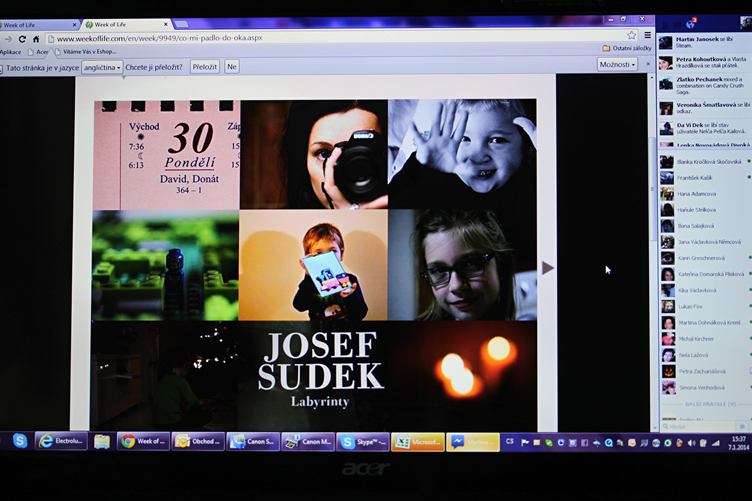Click the network signal tray icon

(x=715, y=443)
